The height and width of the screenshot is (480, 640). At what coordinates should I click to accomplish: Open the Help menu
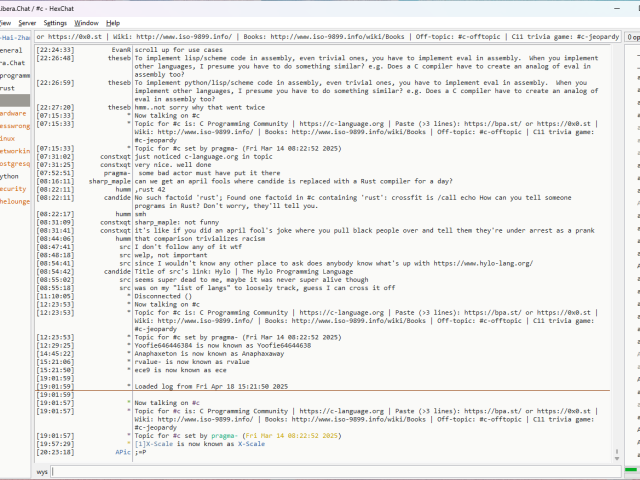pyautogui.click(x=113, y=22)
